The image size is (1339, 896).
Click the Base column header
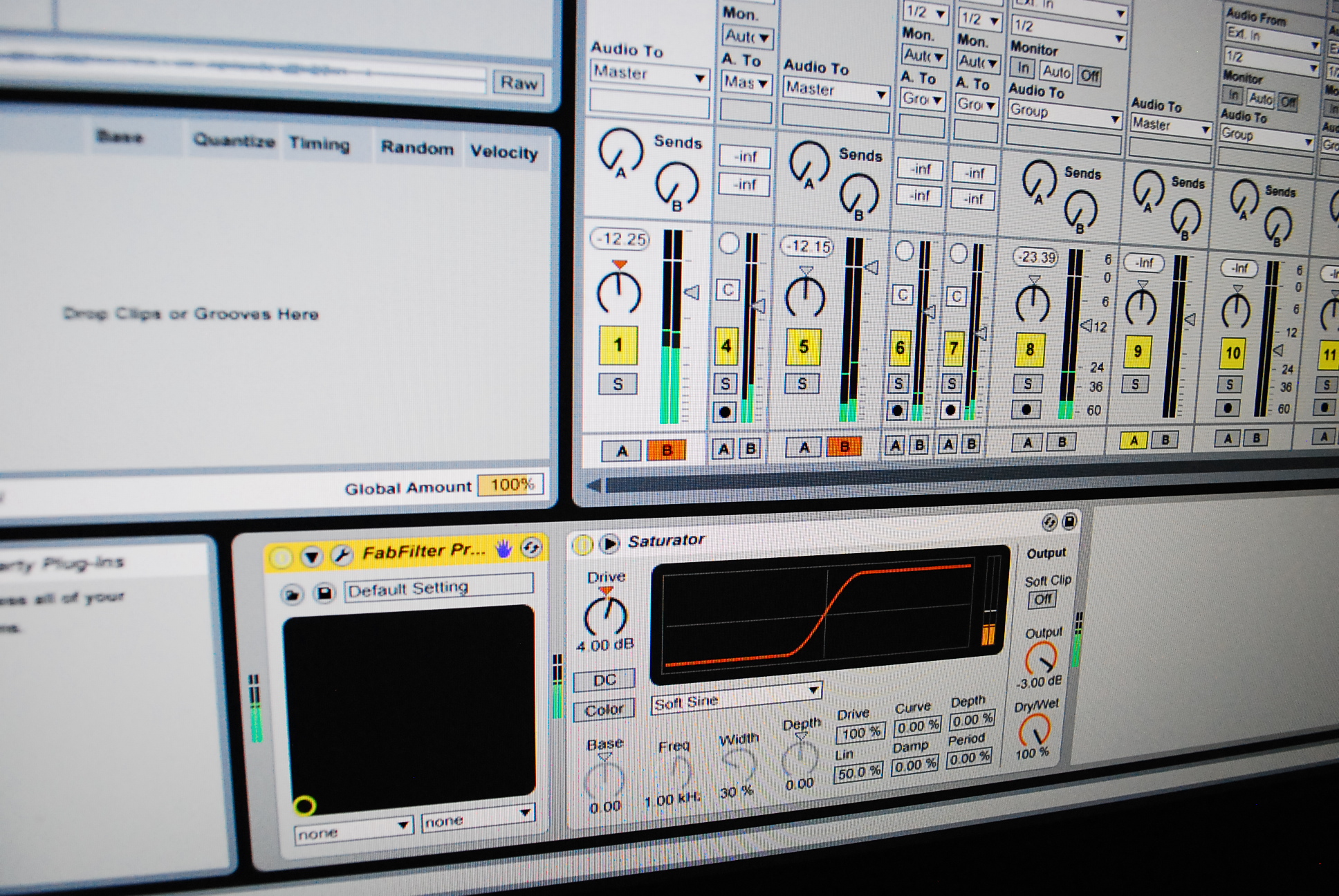pyautogui.click(x=120, y=136)
